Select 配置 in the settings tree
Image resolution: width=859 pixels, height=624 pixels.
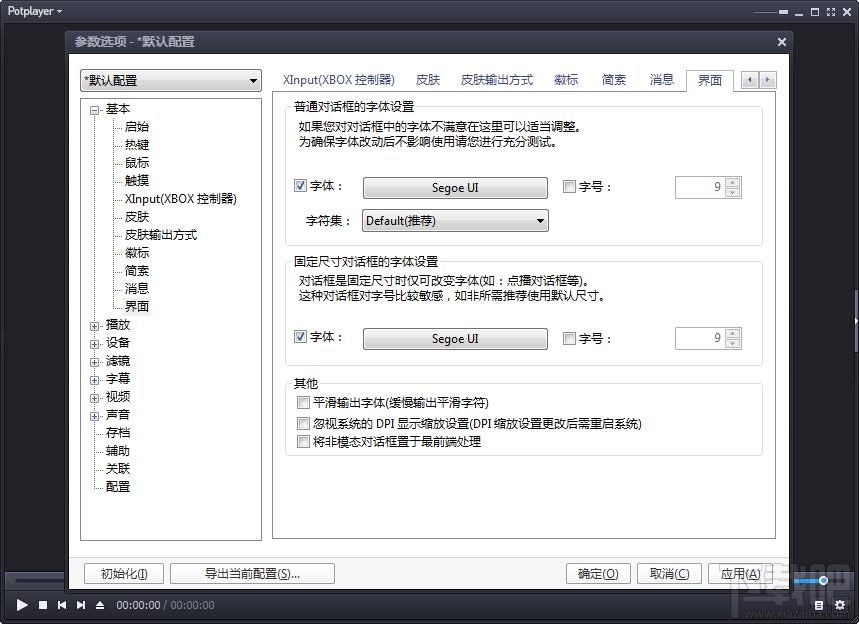click(x=118, y=486)
